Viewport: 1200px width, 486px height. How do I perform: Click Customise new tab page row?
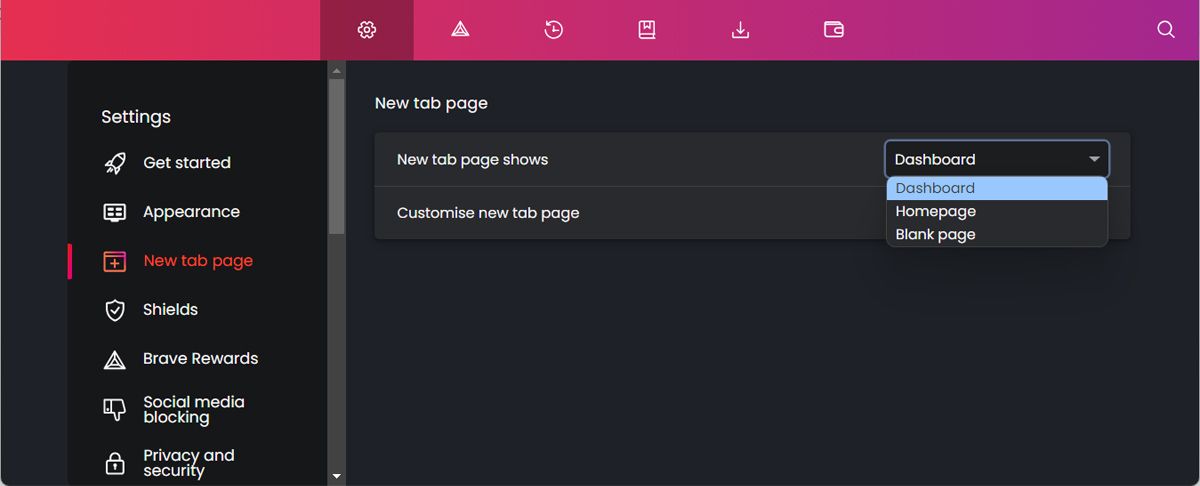coord(488,213)
